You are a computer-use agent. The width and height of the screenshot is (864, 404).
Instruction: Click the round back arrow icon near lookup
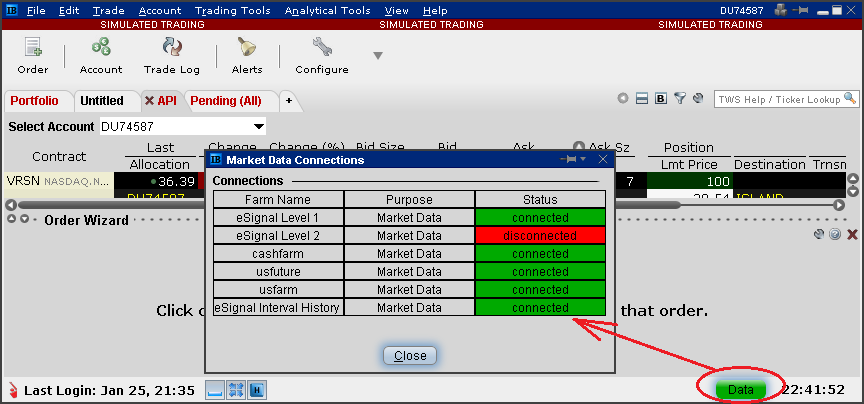623,99
